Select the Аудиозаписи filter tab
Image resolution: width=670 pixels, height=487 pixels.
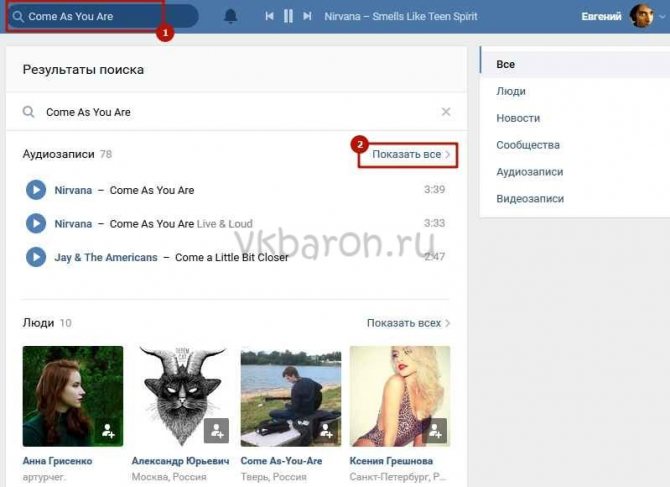[575, 172]
